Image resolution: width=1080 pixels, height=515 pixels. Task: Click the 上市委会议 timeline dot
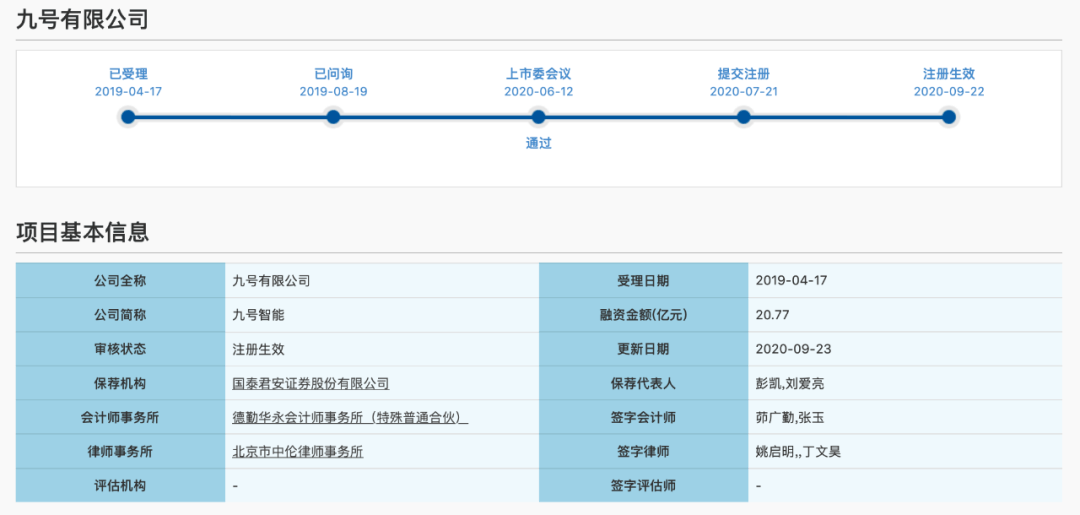click(539, 118)
